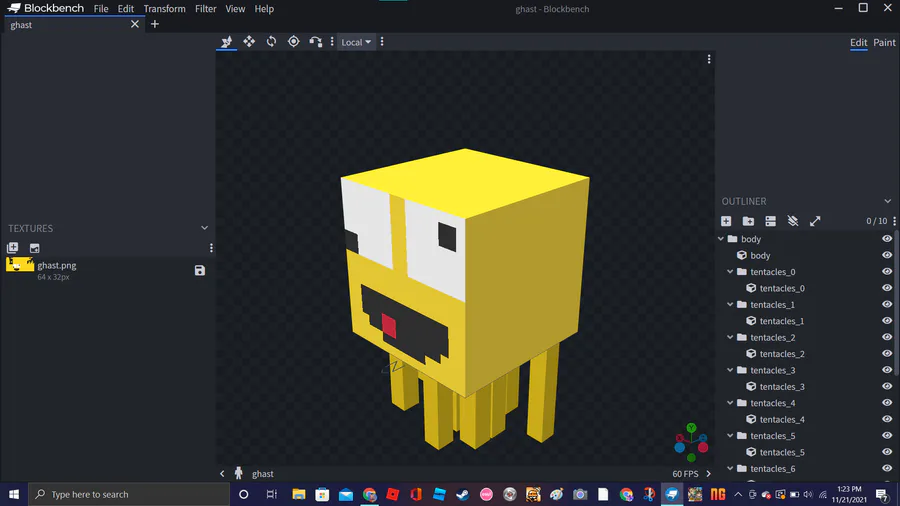This screenshot has width=900, height=506.
Task: Open the View menu
Action: click(235, 9)
